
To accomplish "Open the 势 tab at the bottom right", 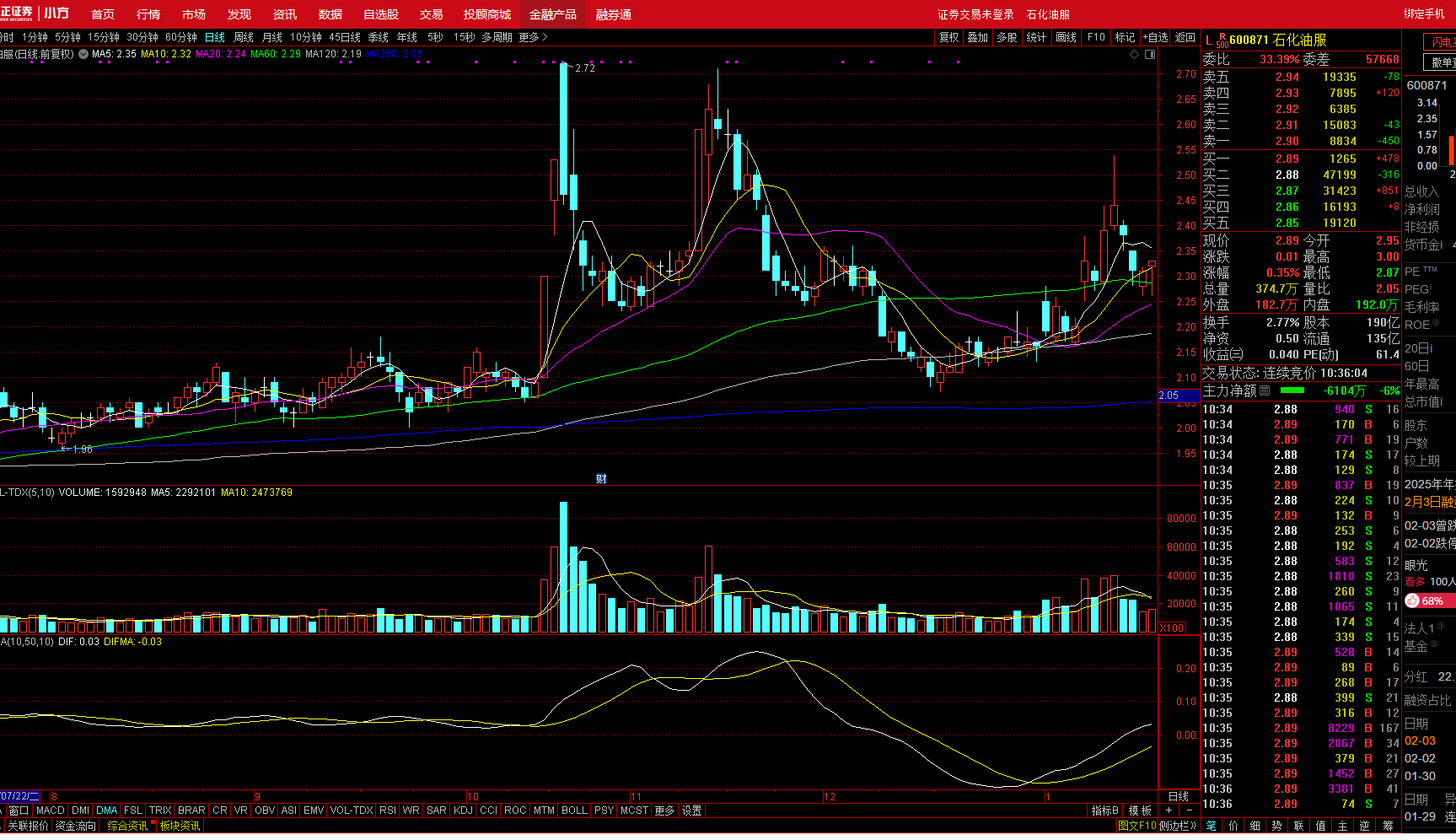I will pyautogui.click(x=1277, y=826).
